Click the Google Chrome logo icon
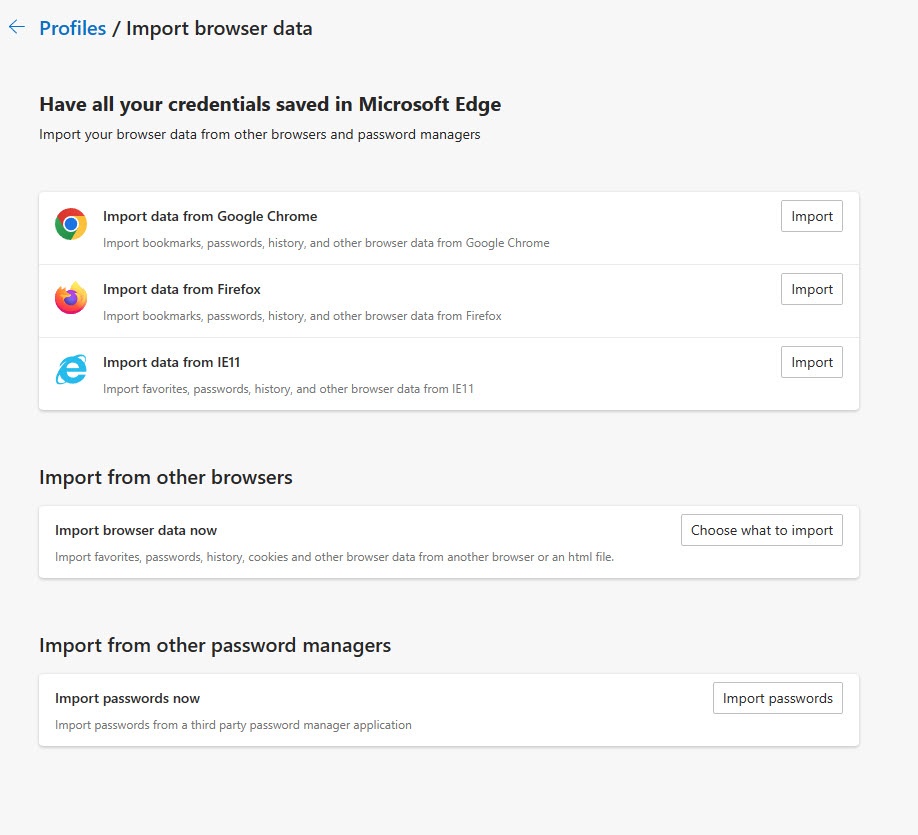 (x=71, y=225)
